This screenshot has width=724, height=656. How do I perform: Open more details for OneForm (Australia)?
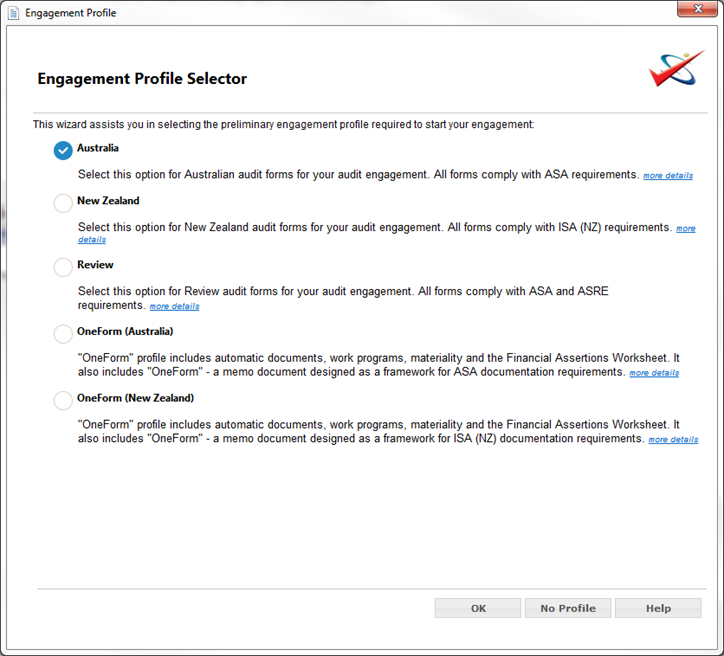tap(654, 373)
